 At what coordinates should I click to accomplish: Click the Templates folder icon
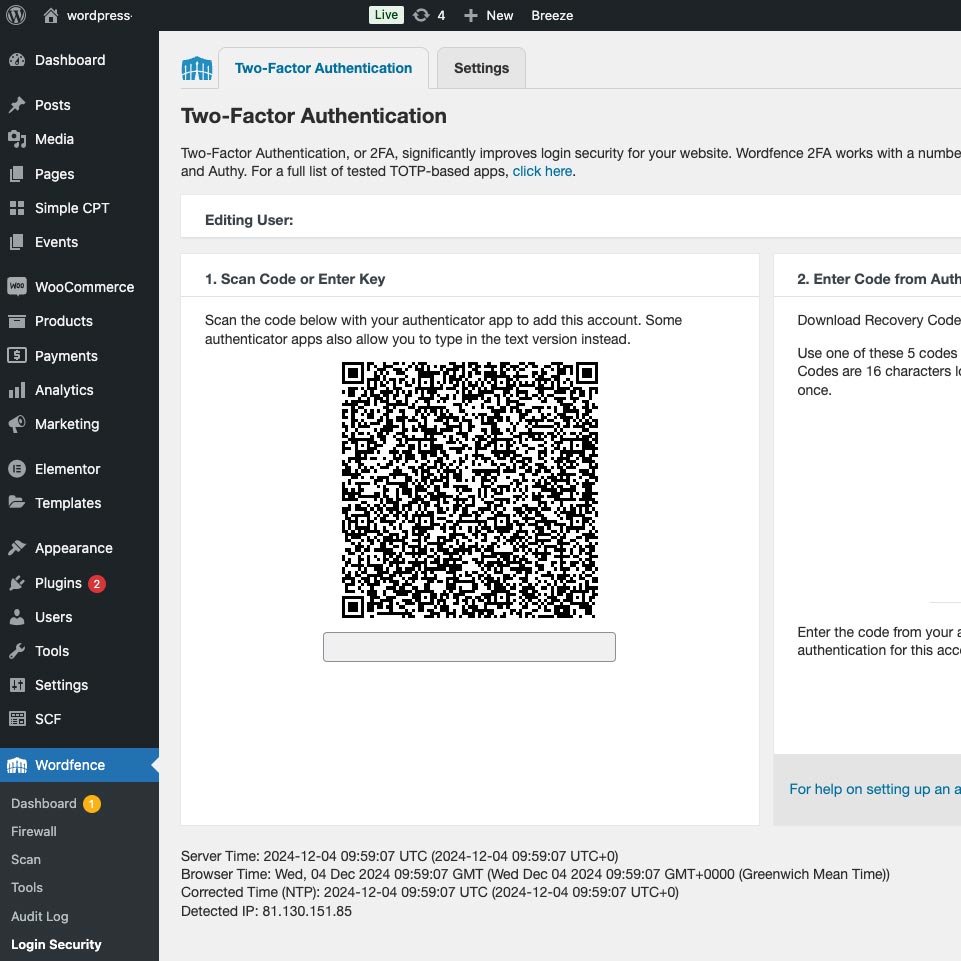(x=17, y=503)
